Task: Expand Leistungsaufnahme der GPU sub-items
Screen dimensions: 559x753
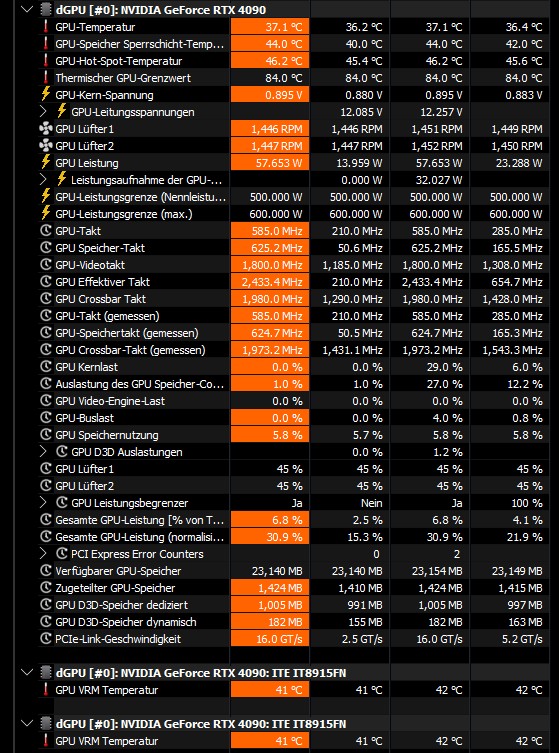Action: (43, 180)
